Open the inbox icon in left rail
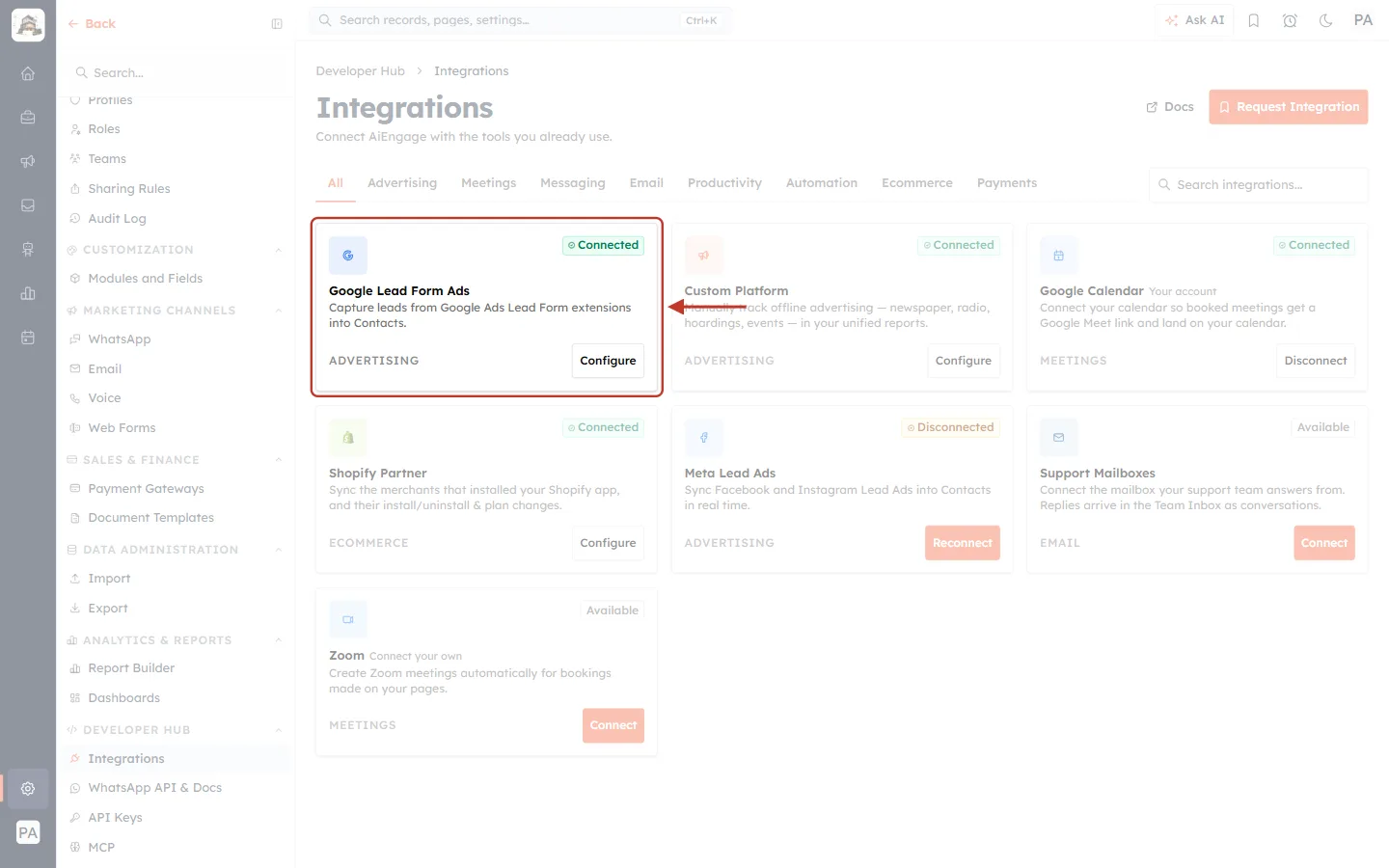Screen dimensions: 1389x868 coord(28,205)
